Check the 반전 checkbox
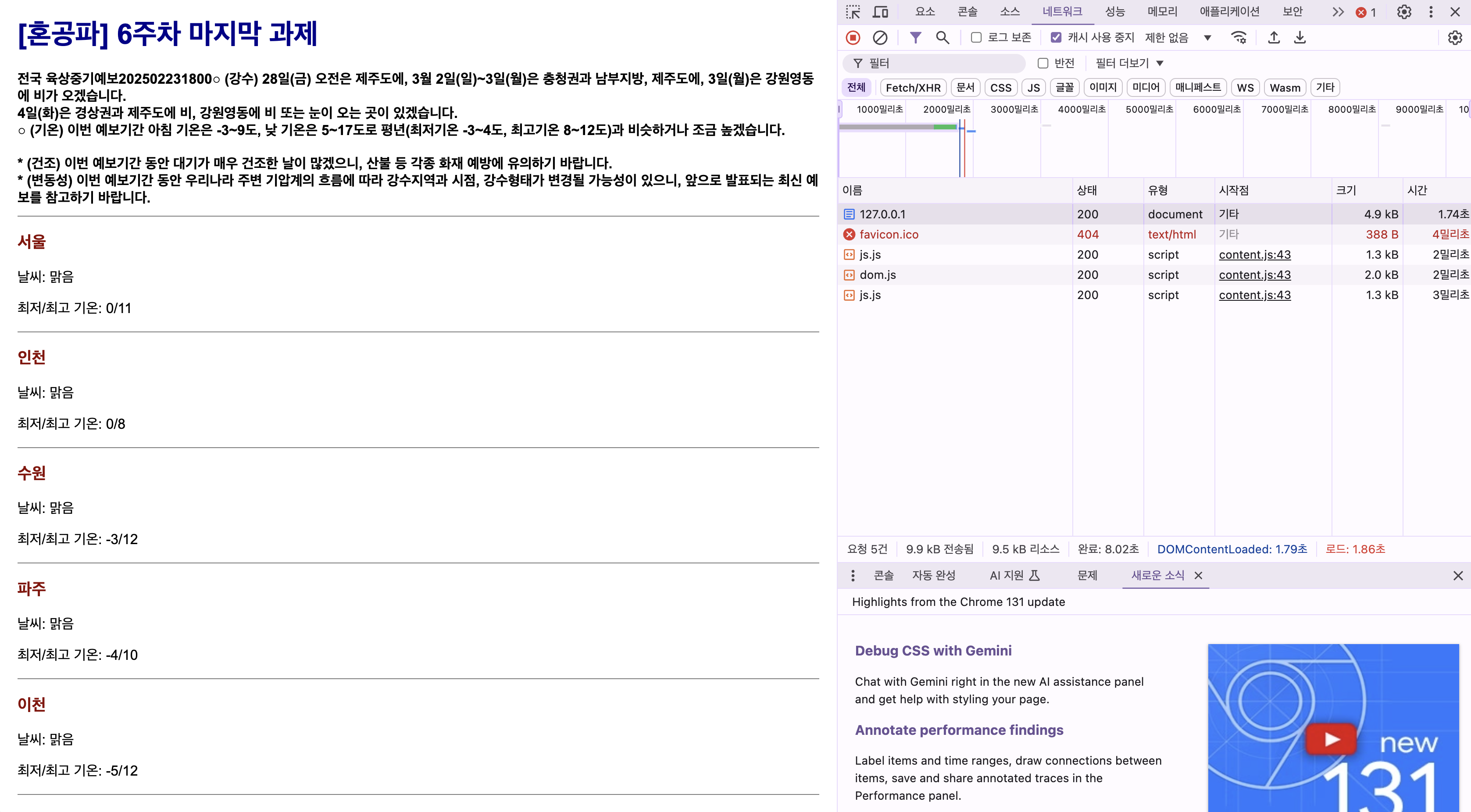 pyautogui.click(x=1043, y=64)
